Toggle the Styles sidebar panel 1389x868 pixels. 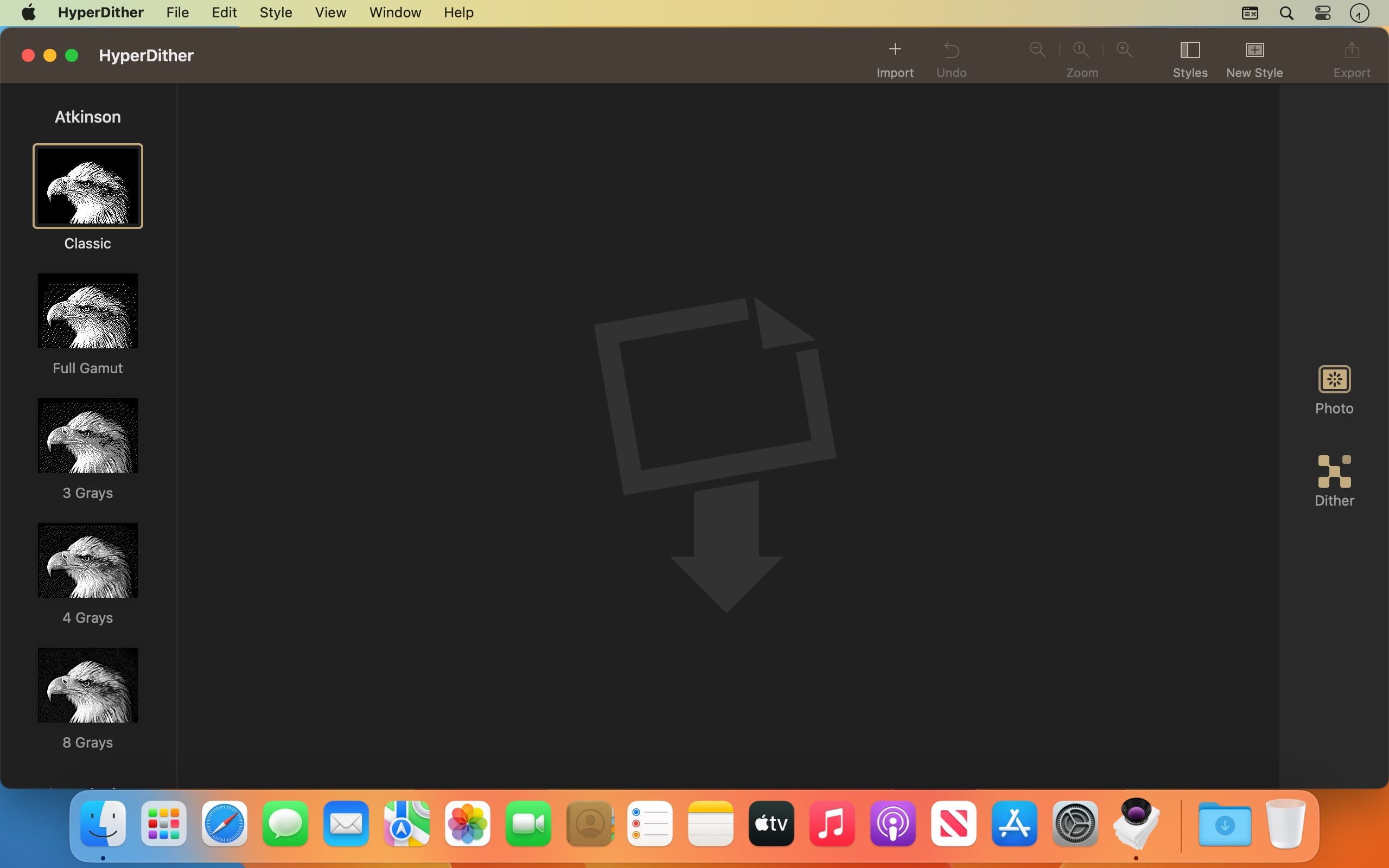pyautogui.click(x=1190, y=50)
